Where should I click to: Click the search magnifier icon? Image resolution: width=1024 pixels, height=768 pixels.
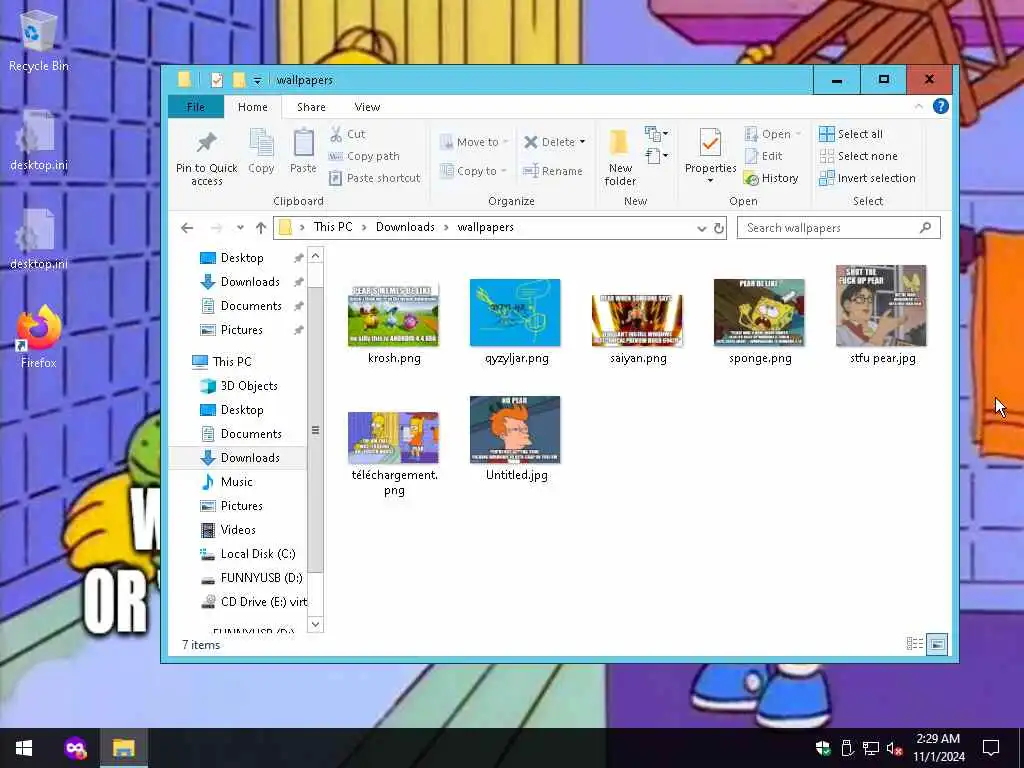click(925, 227)
